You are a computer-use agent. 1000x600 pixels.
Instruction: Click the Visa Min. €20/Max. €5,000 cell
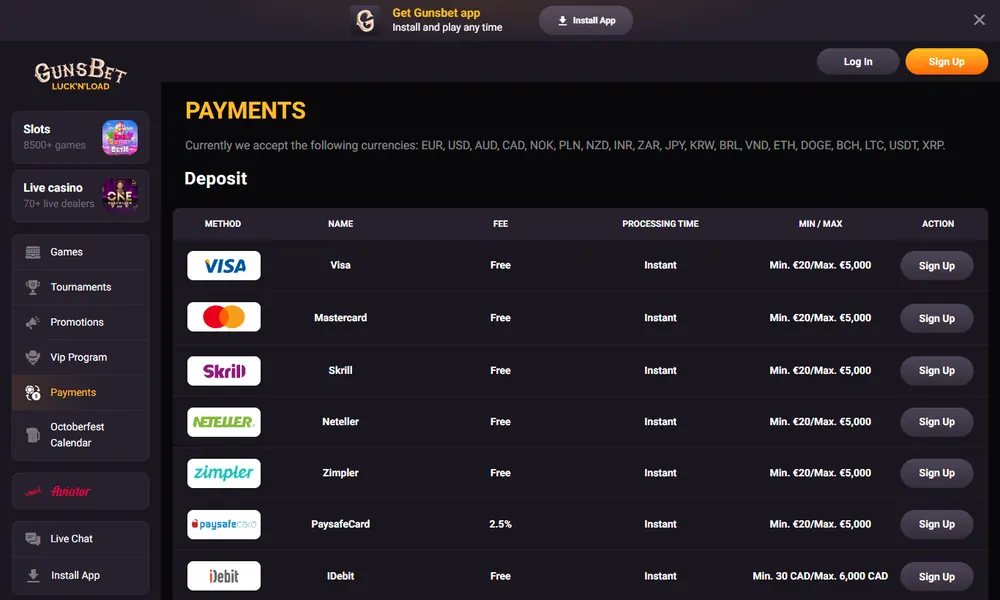820,265
